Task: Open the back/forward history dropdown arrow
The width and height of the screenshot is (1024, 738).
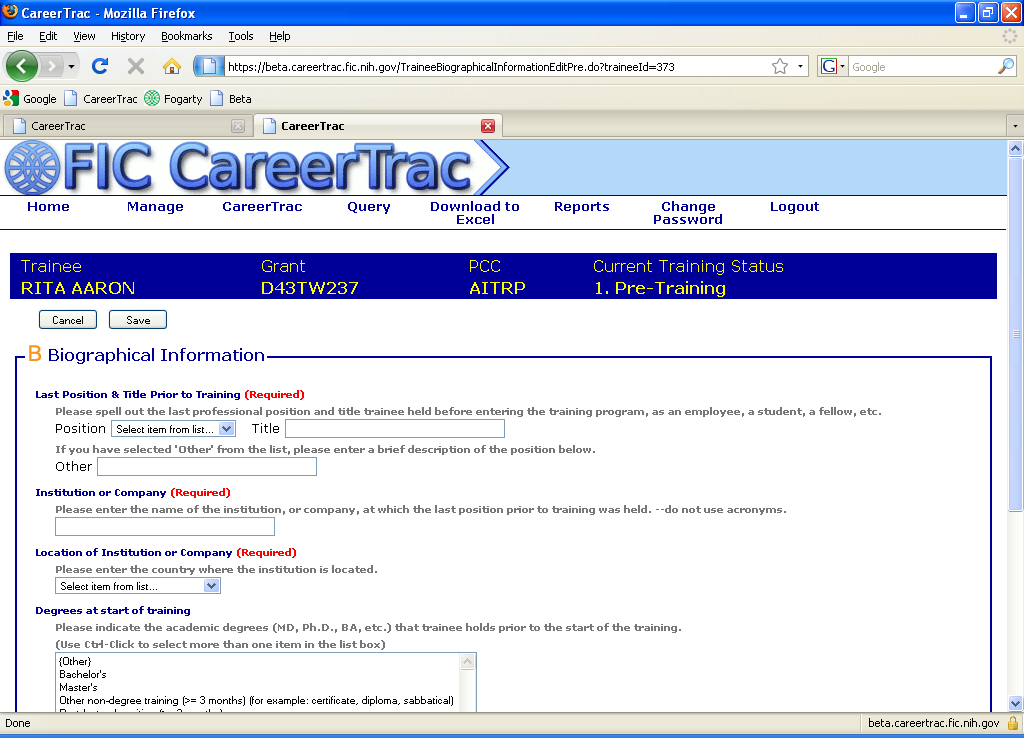Action: point(71,67)
